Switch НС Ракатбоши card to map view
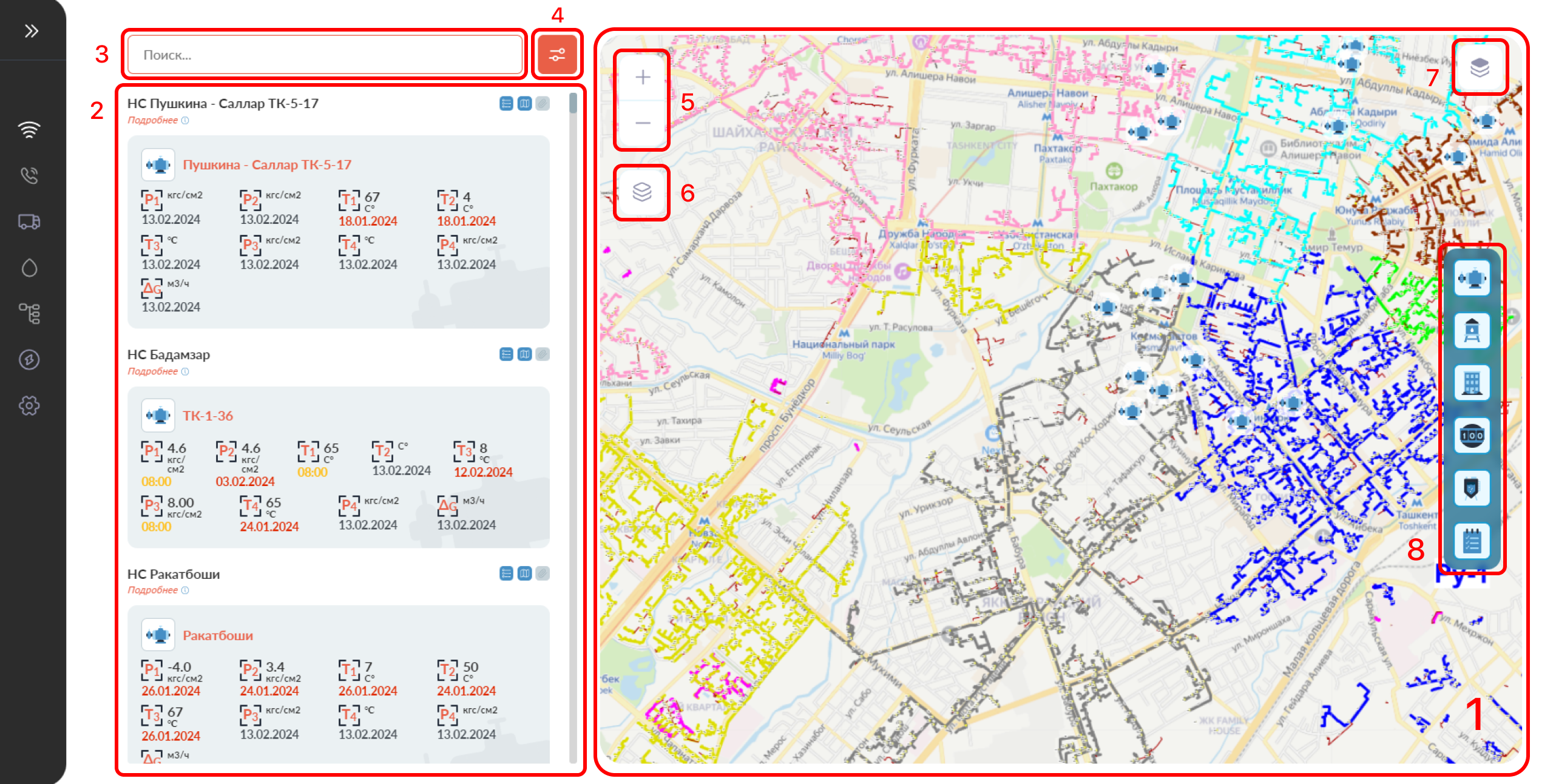 tap(524, 573)
